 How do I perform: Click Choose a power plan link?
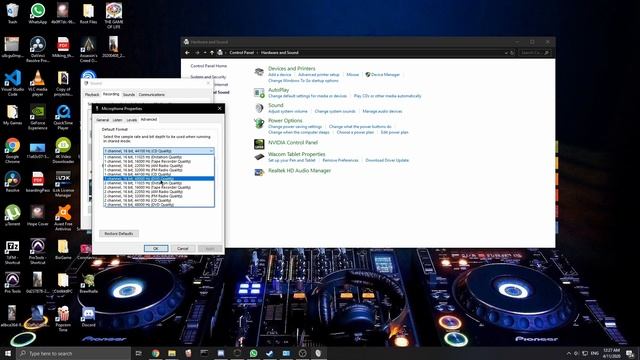tap(355, 132)
